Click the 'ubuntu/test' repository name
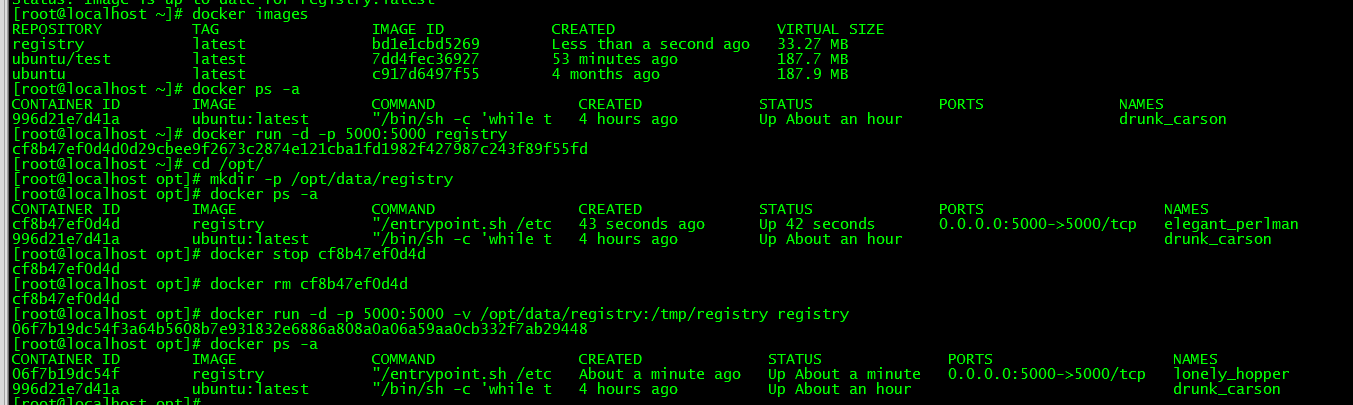1353x405 pixels. [x=61, y=59]
